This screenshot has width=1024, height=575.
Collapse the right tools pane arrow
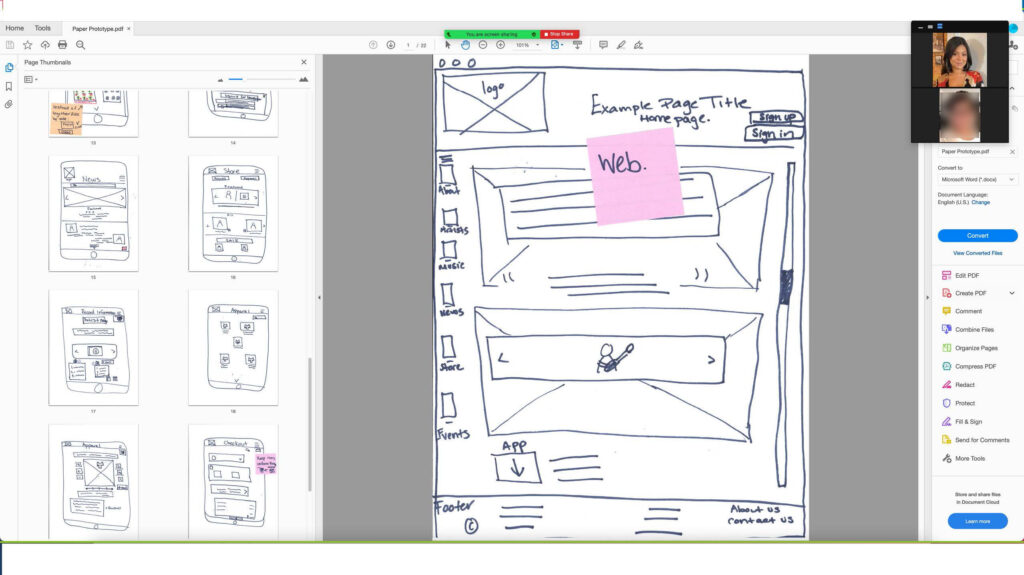pos(927,297)
